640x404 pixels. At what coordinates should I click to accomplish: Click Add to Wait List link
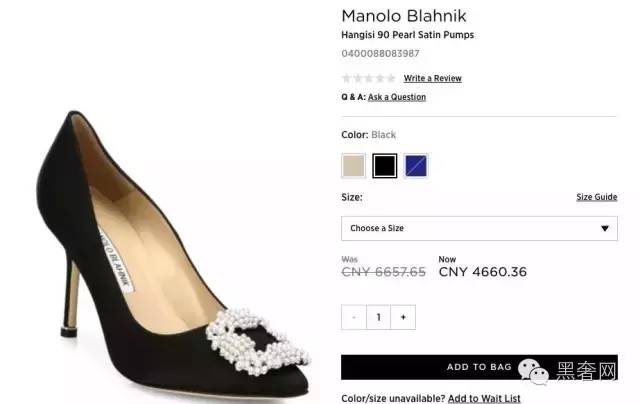tap(484, 398)
